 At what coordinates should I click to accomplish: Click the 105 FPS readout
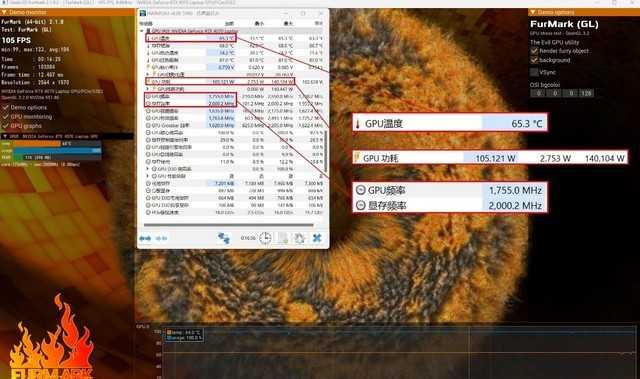[x=16, y=40]
